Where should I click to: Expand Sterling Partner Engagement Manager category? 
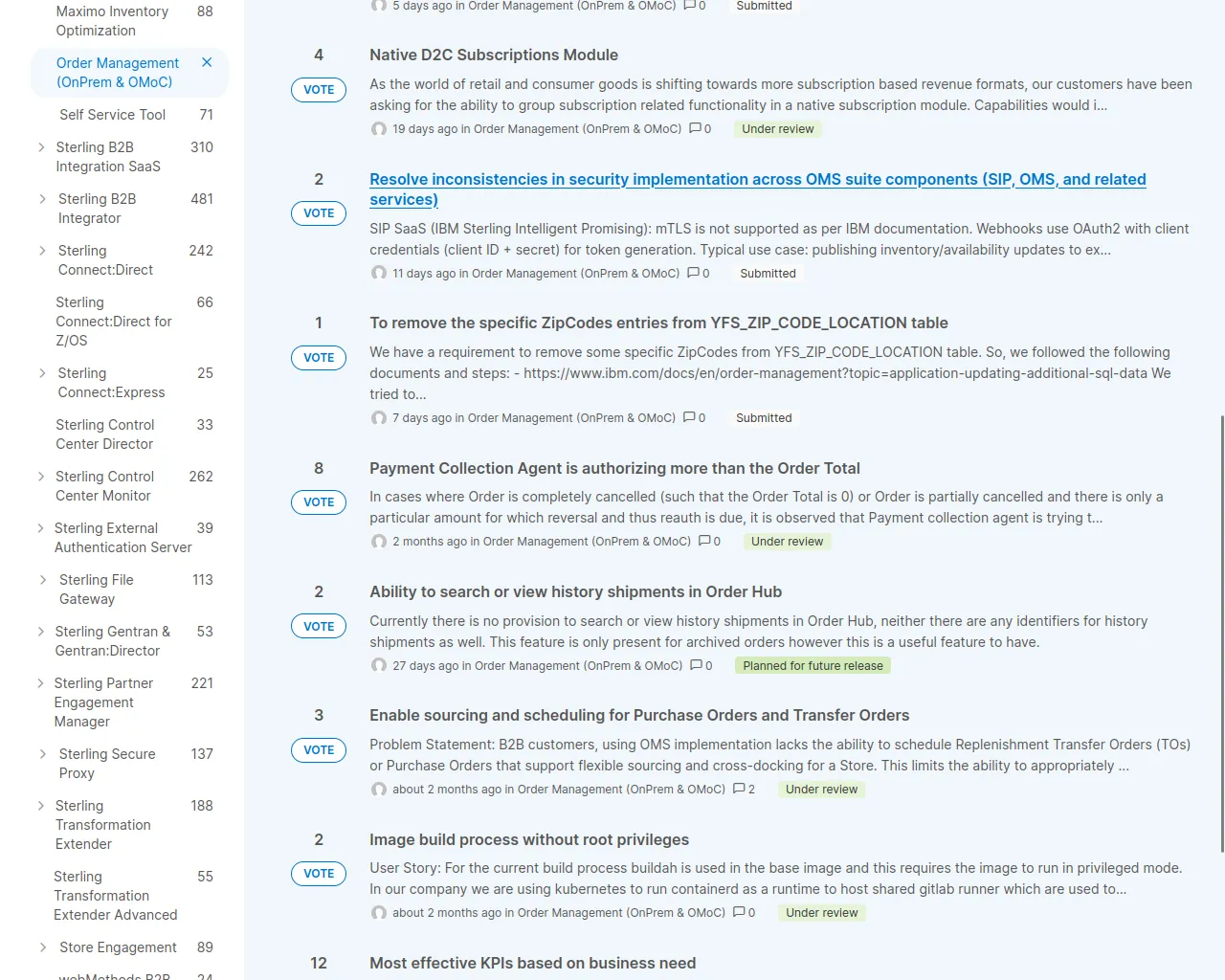41,683
